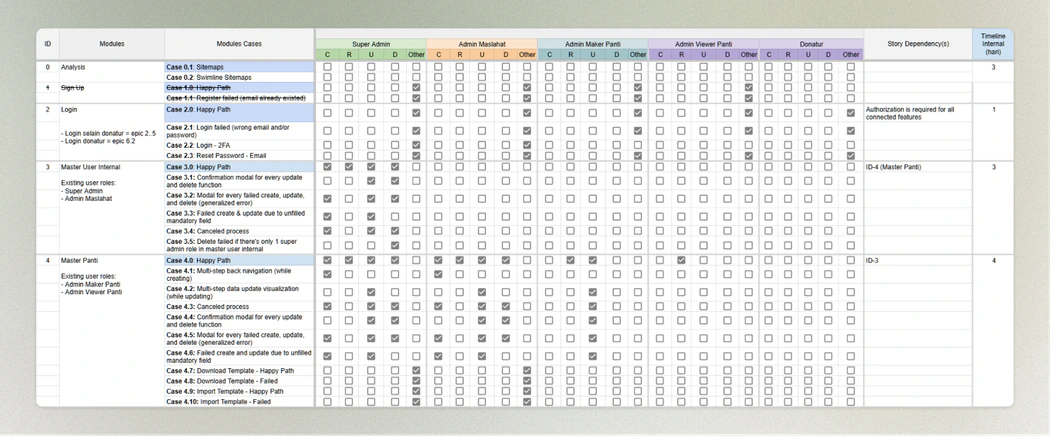Screen dimensions: 1050x436
Task: Toggle Super Admin U checkbox for Case 3.1
Action: [x=371, y=181]
